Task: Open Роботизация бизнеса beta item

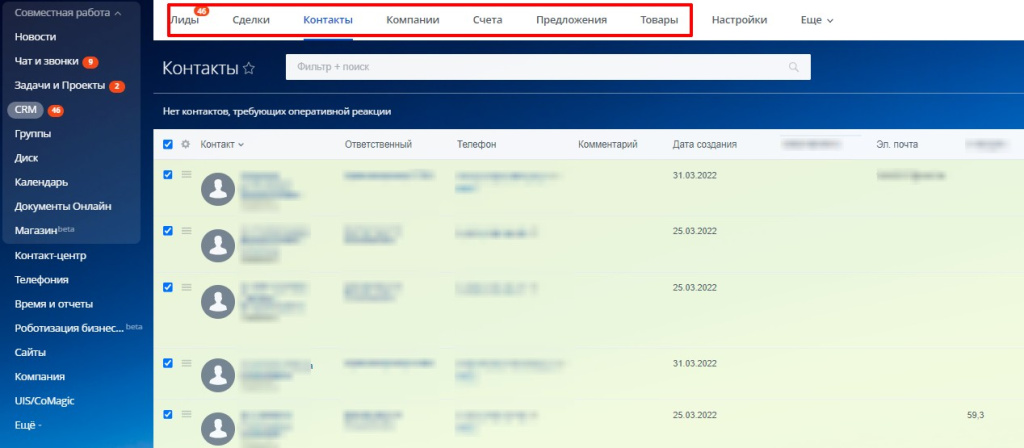Action: 78,328
